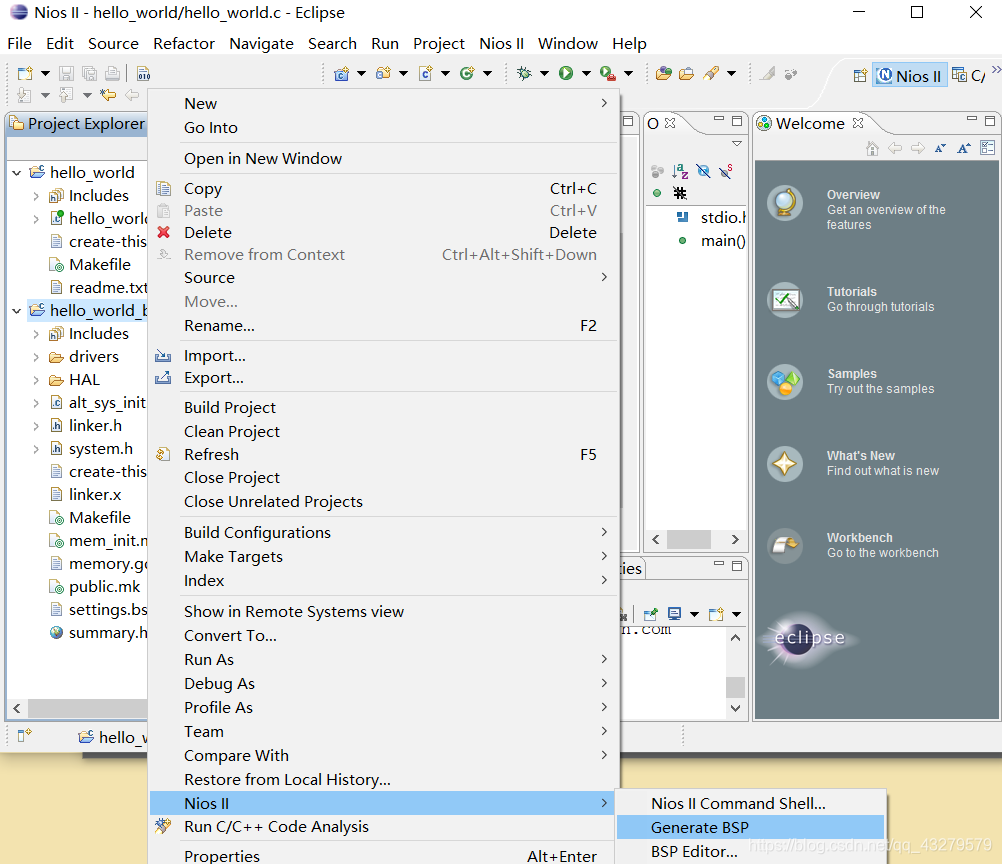The image size is (1002, 864).
Task: Click the Debug bug toolbar icon
Action: pos(524,73)
